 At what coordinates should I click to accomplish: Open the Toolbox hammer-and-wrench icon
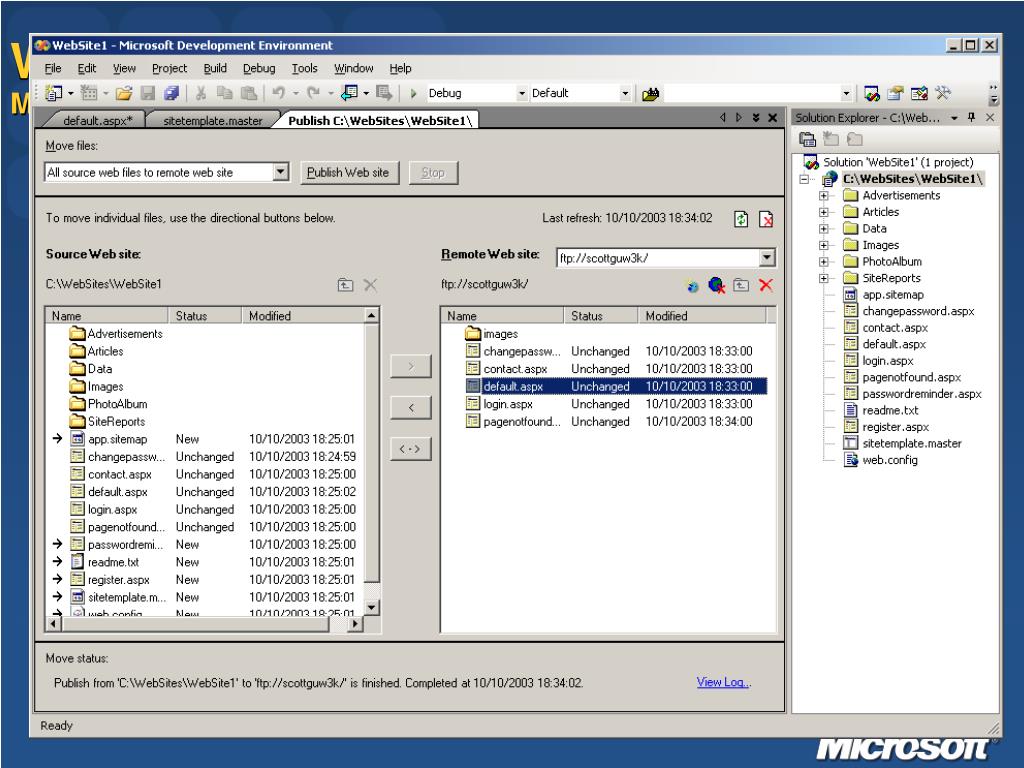[942, 93]
